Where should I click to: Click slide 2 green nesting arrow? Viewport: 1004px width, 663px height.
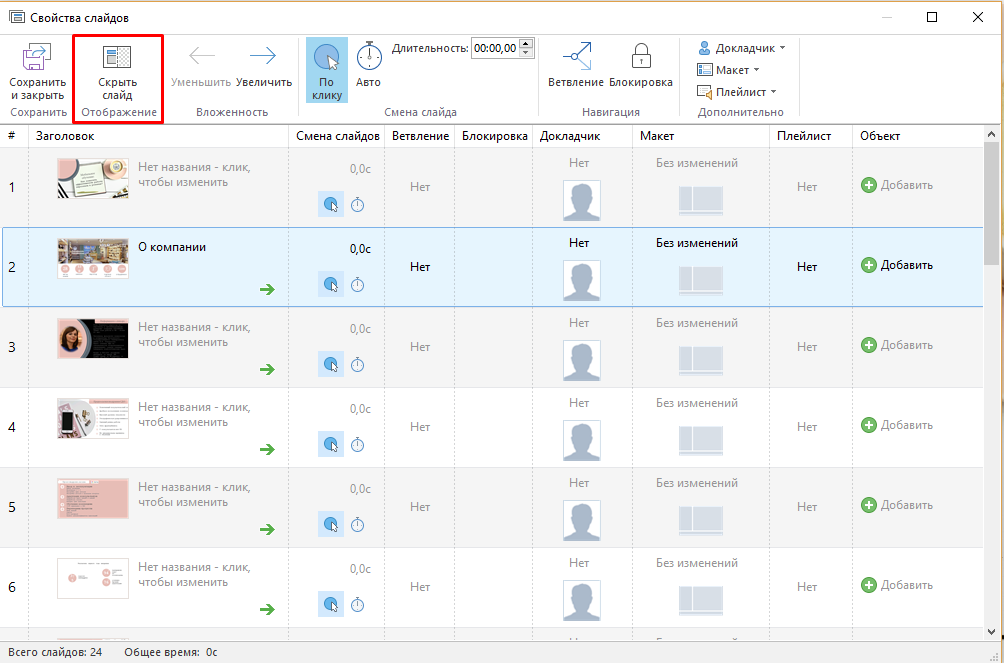point(267,290)
